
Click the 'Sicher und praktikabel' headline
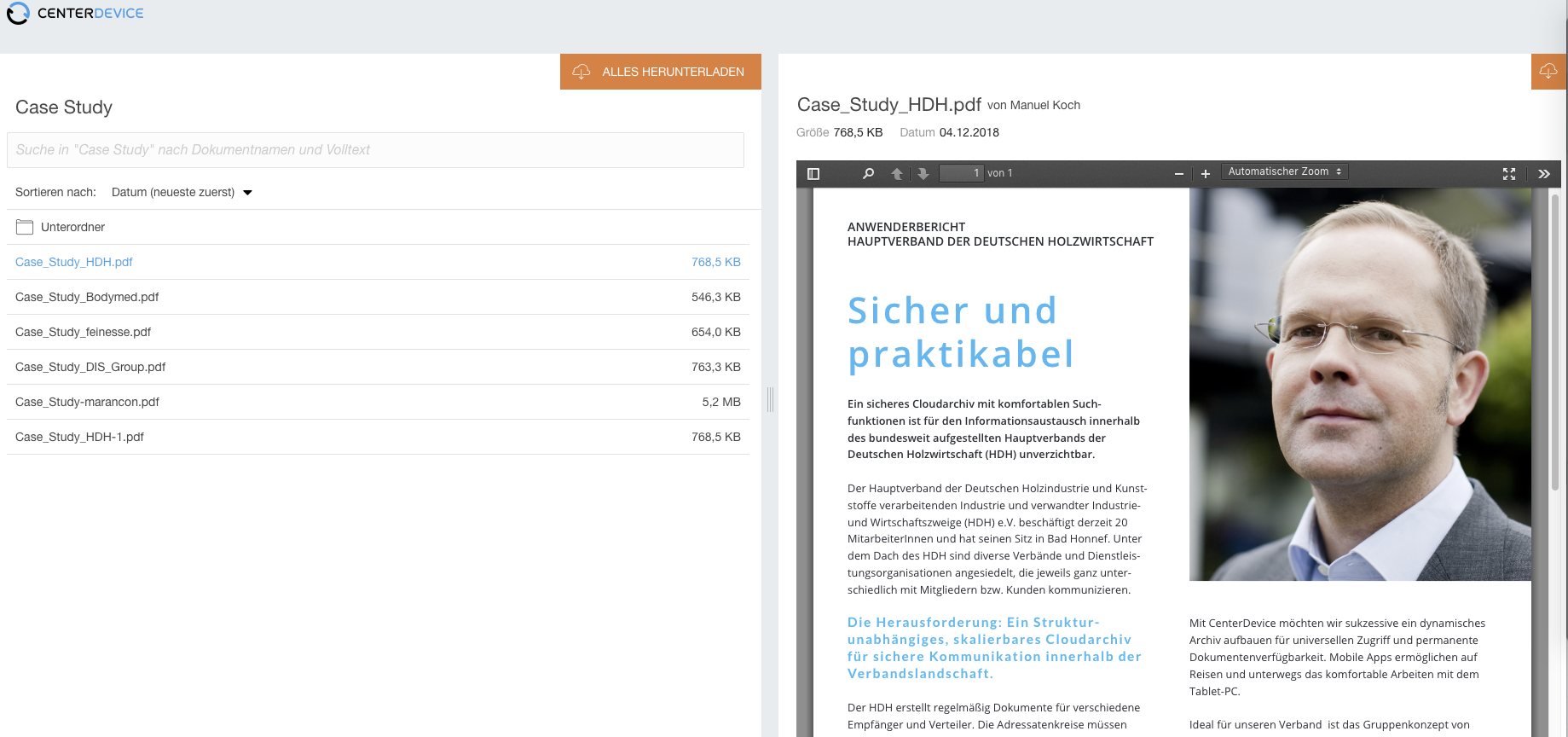[x=961, y=333]
